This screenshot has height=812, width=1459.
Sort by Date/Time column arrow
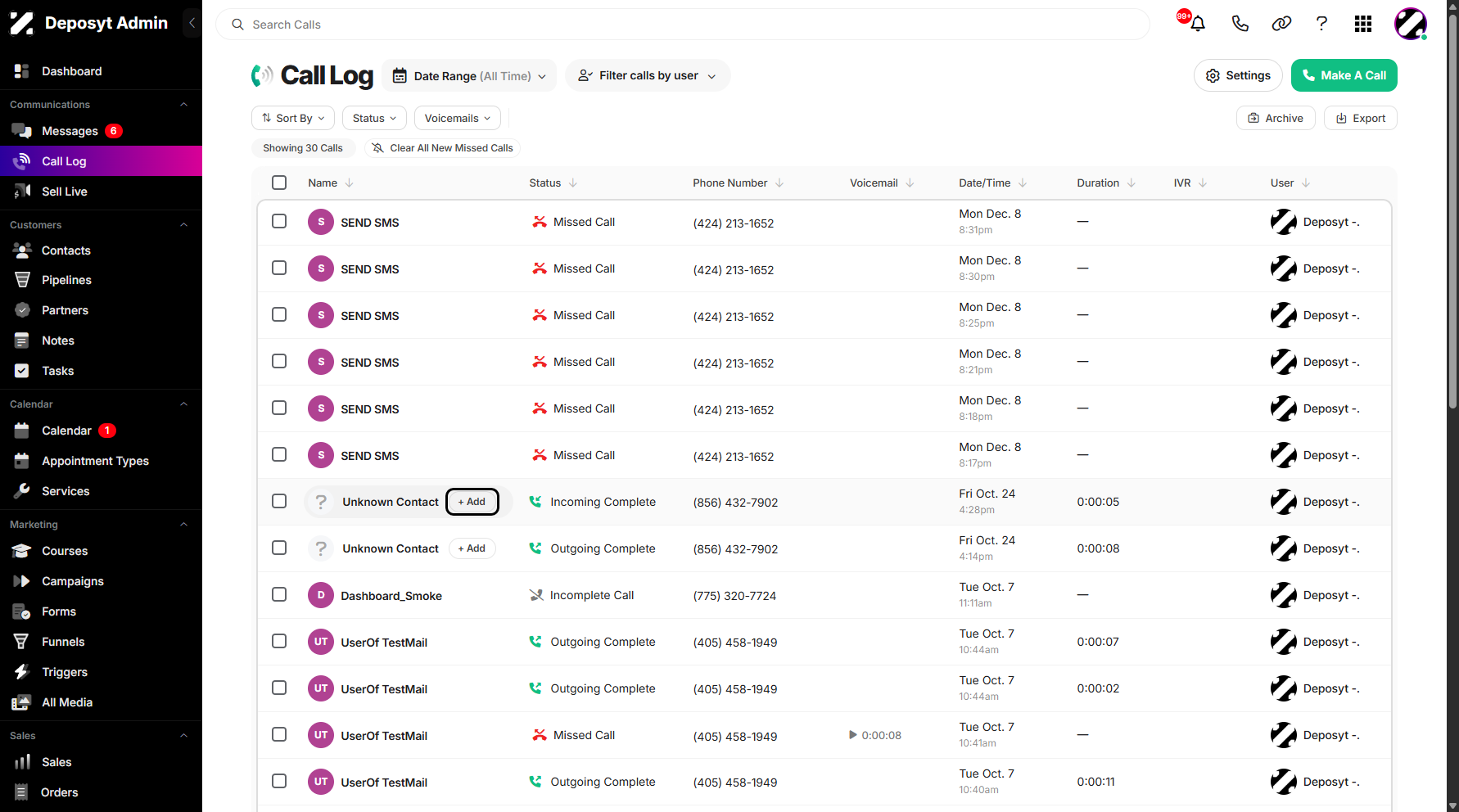(x=1023, y=183)
